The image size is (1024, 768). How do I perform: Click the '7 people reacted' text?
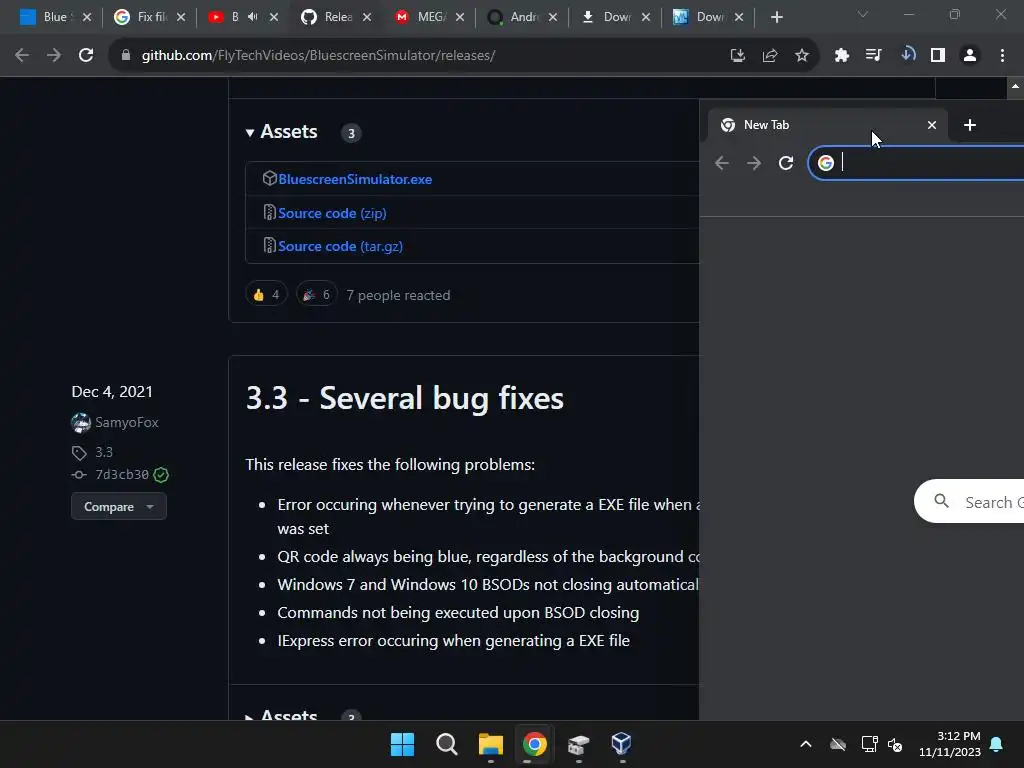click(x=398, y=296)
